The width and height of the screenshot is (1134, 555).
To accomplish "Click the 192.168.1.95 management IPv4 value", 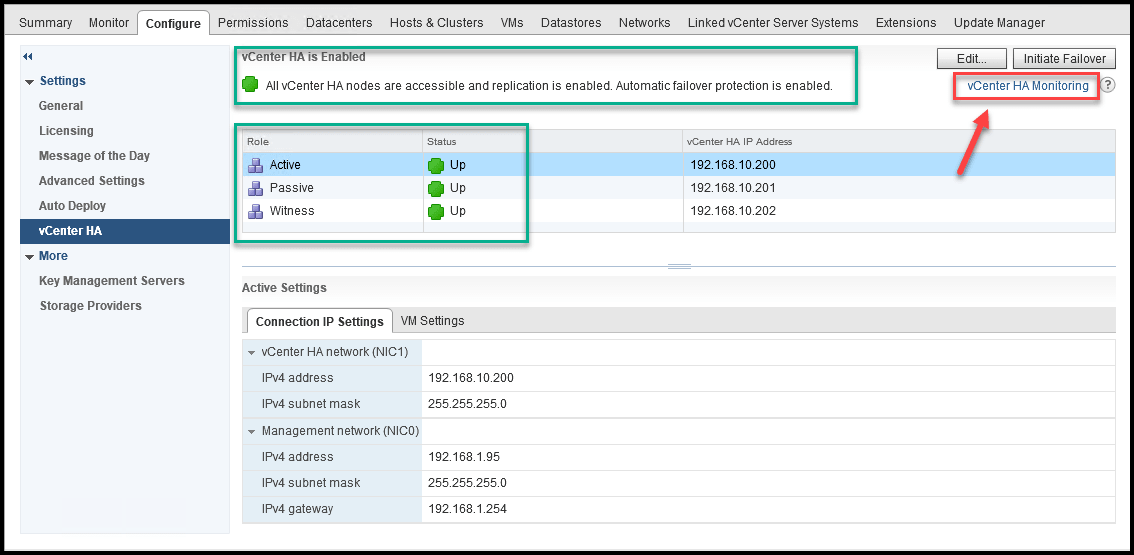I will pyautogui.click(x=464, y=457).
